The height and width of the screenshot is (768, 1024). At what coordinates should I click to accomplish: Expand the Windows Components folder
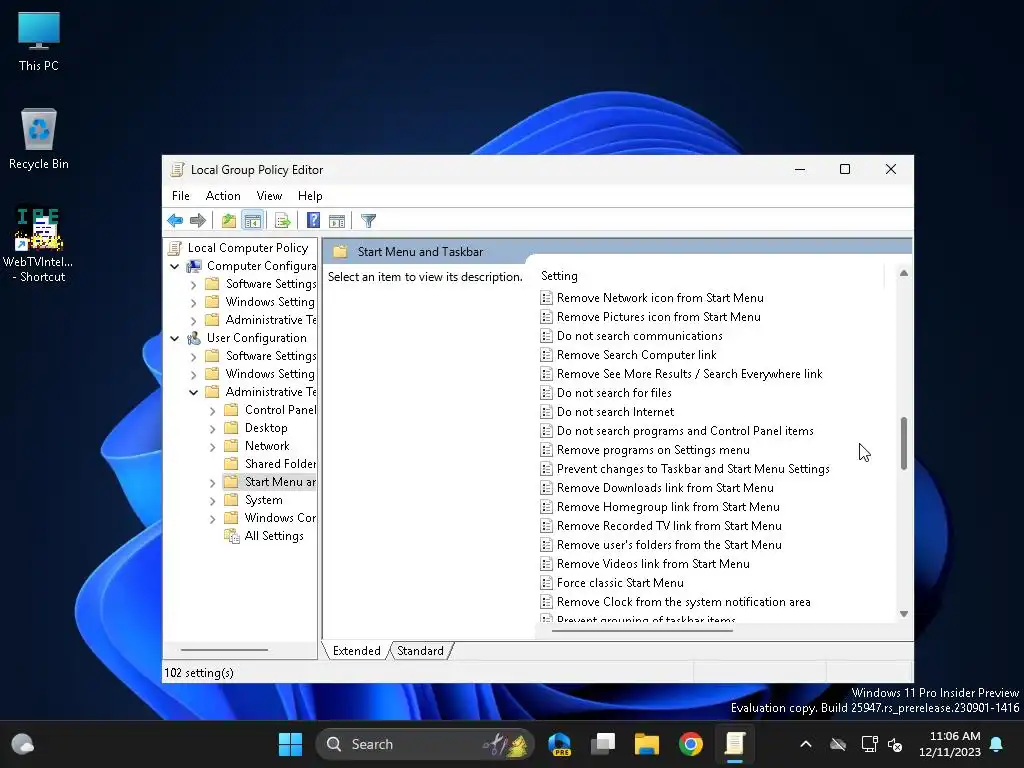point(212,519)
